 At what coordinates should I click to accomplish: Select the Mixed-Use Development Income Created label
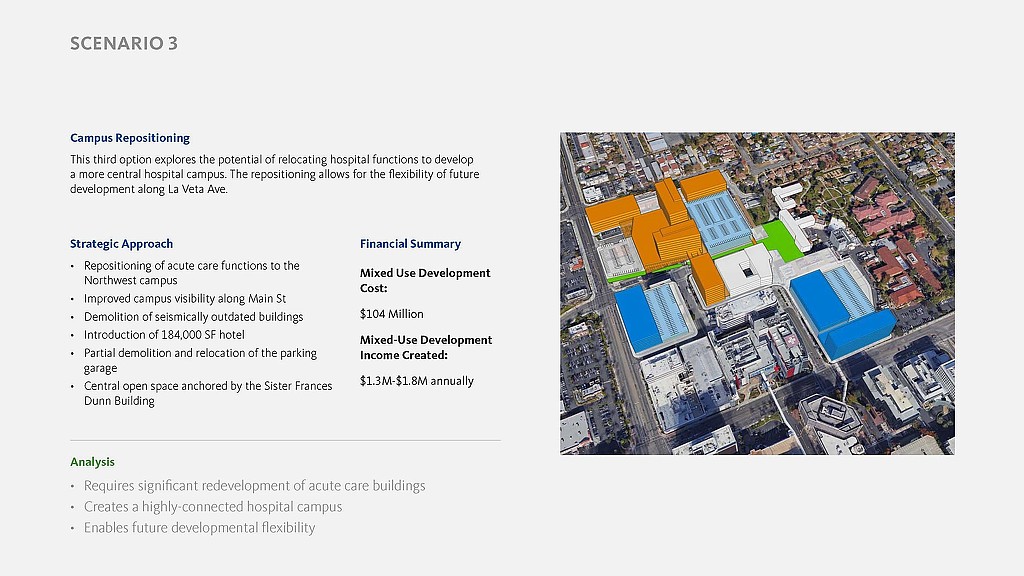coord(426,347)
